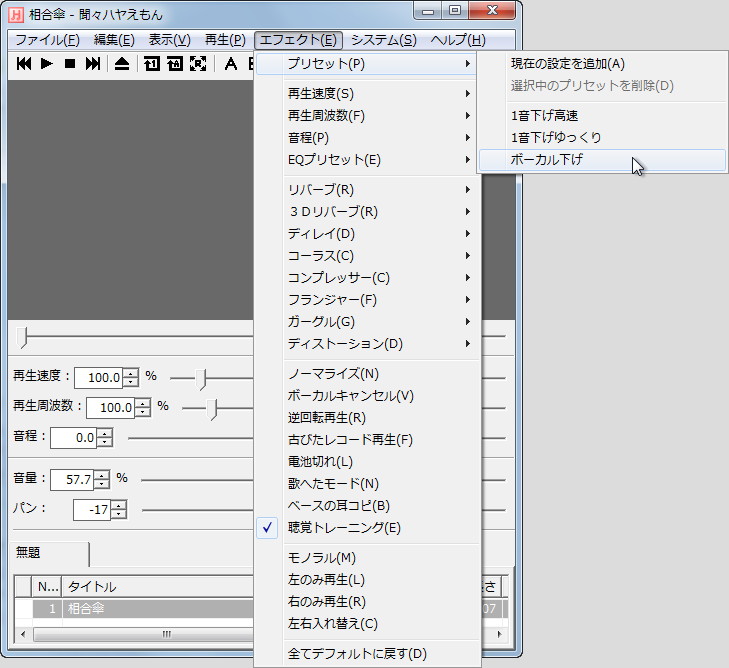Apply the 1音下げゆっくり preset
This screenshot has width=729, height=668.
(x=603, y=138)
